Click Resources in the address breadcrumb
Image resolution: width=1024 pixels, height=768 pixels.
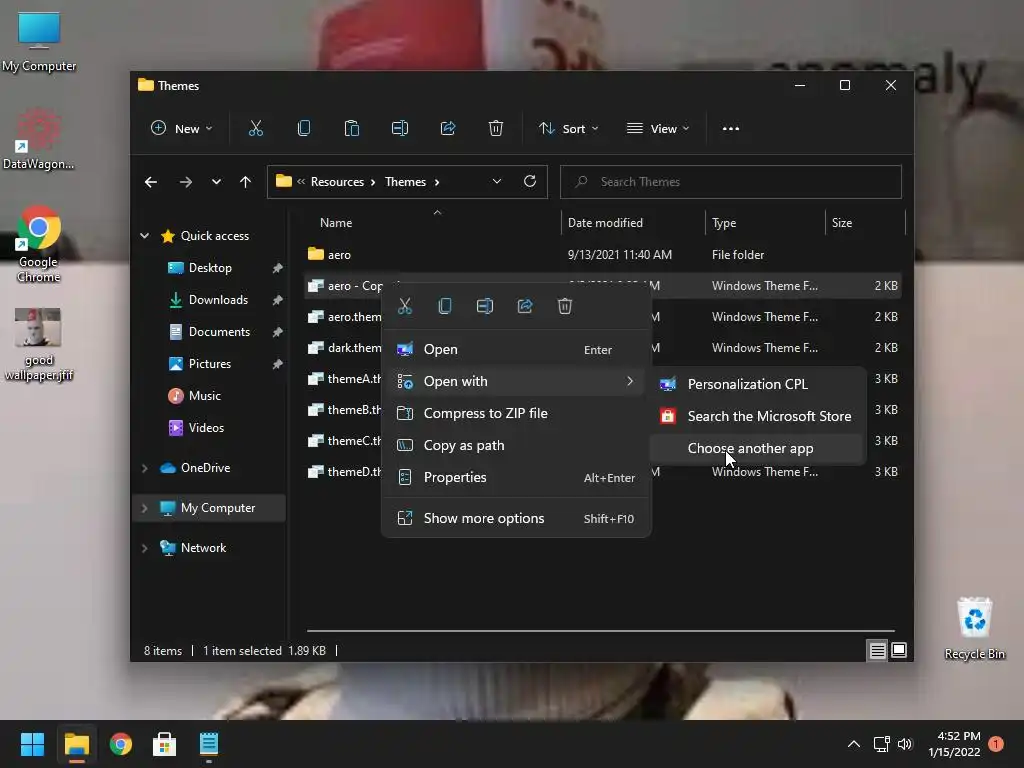coord(337,182)
